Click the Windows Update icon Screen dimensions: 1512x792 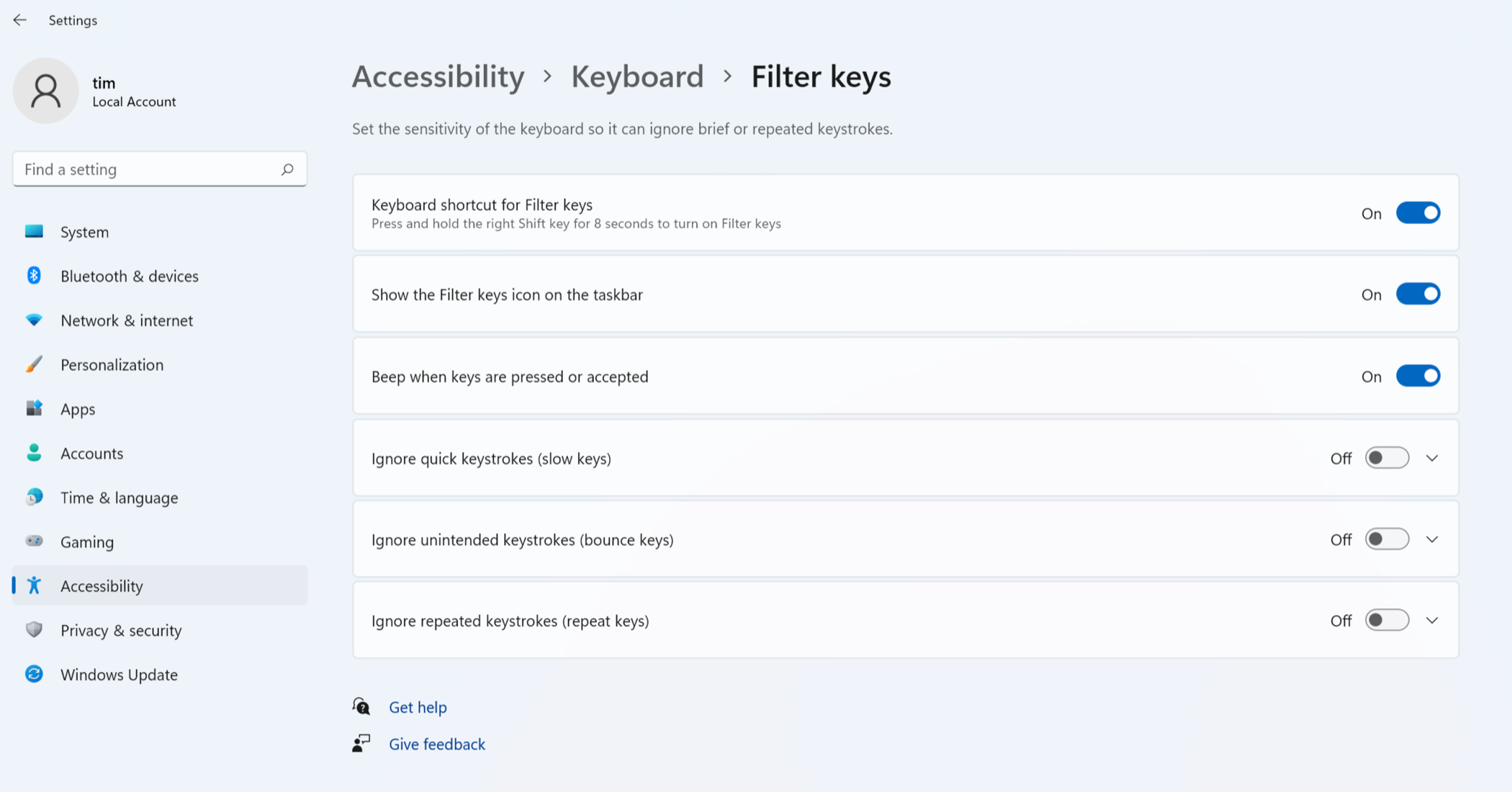[x=34, y=674]
